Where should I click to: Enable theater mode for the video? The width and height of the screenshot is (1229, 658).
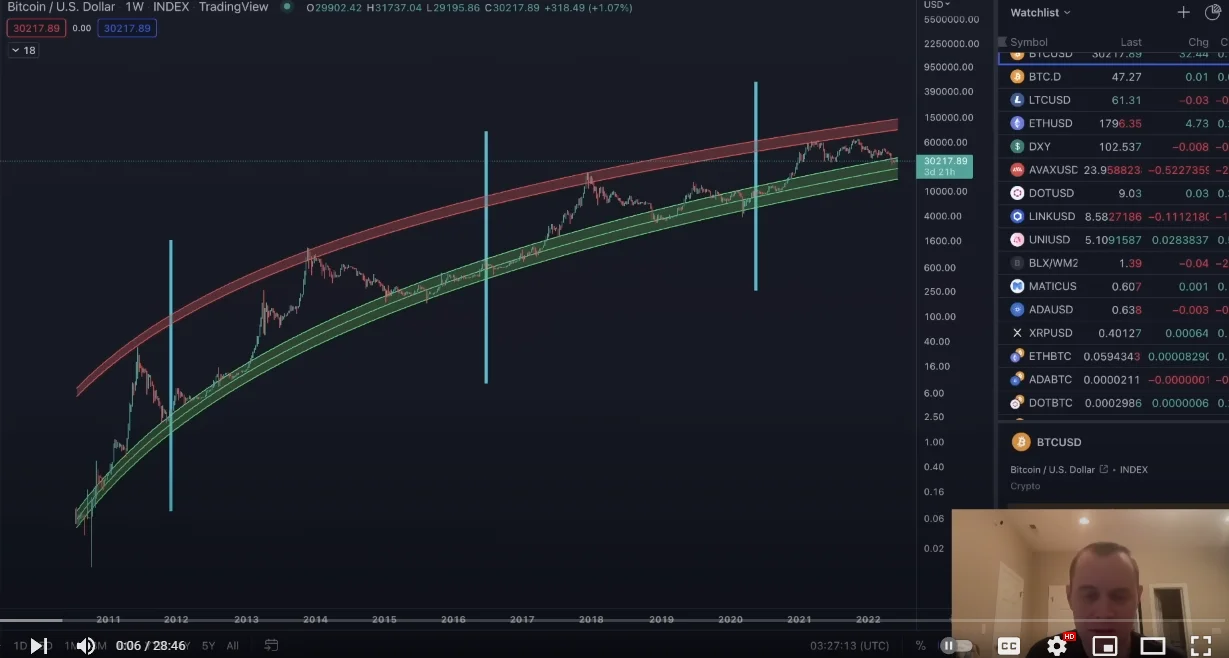(1153, 646)
